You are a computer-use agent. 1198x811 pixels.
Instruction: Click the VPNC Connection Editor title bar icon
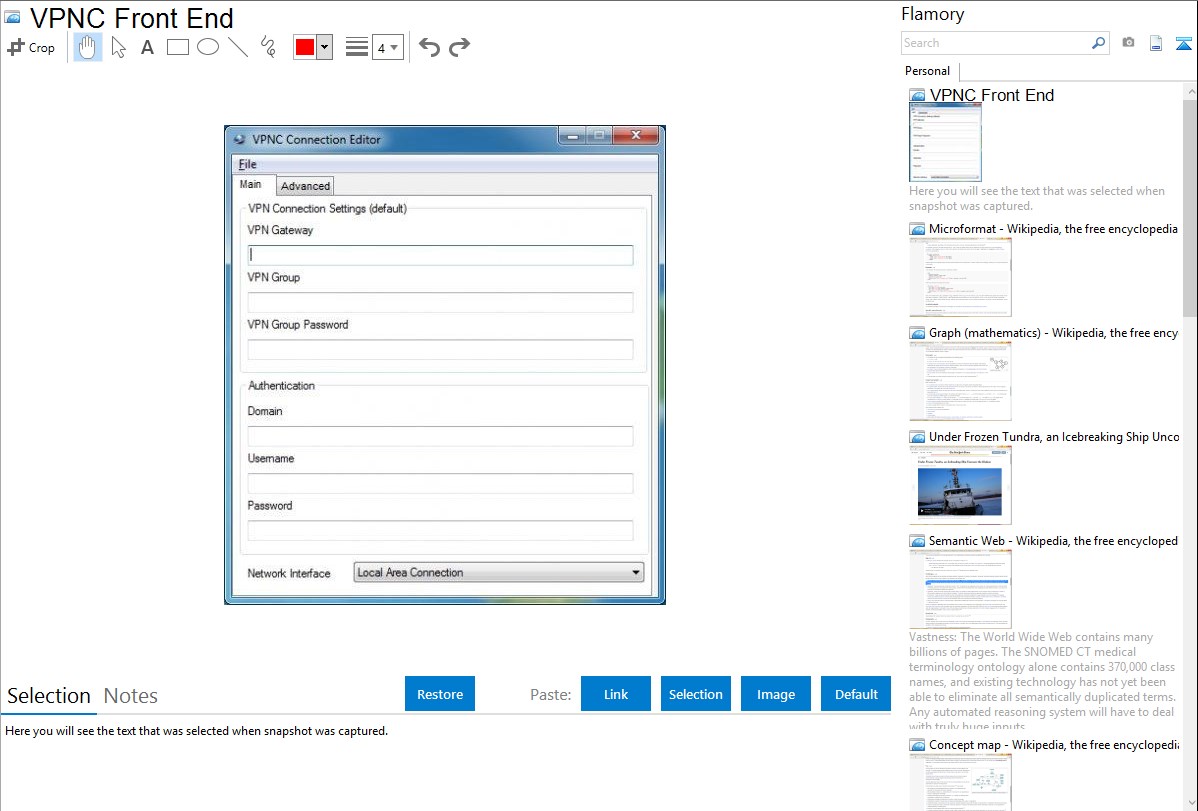240,139
